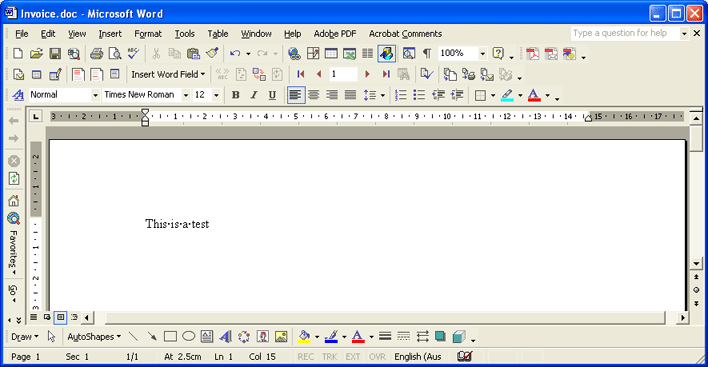Screen dimensions: 708x367
Task: Cut selection with the scissors icon
Action: click(x=156, y=54)
